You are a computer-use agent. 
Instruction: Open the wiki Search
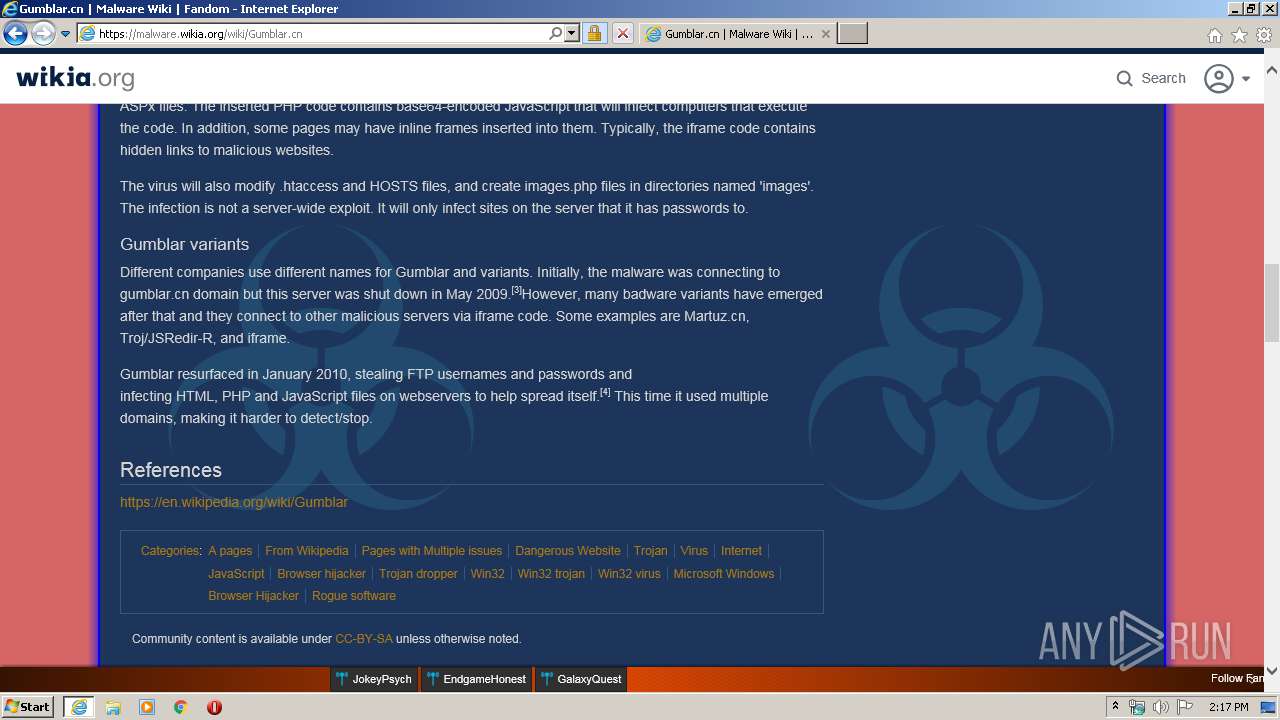[1151, 78]
